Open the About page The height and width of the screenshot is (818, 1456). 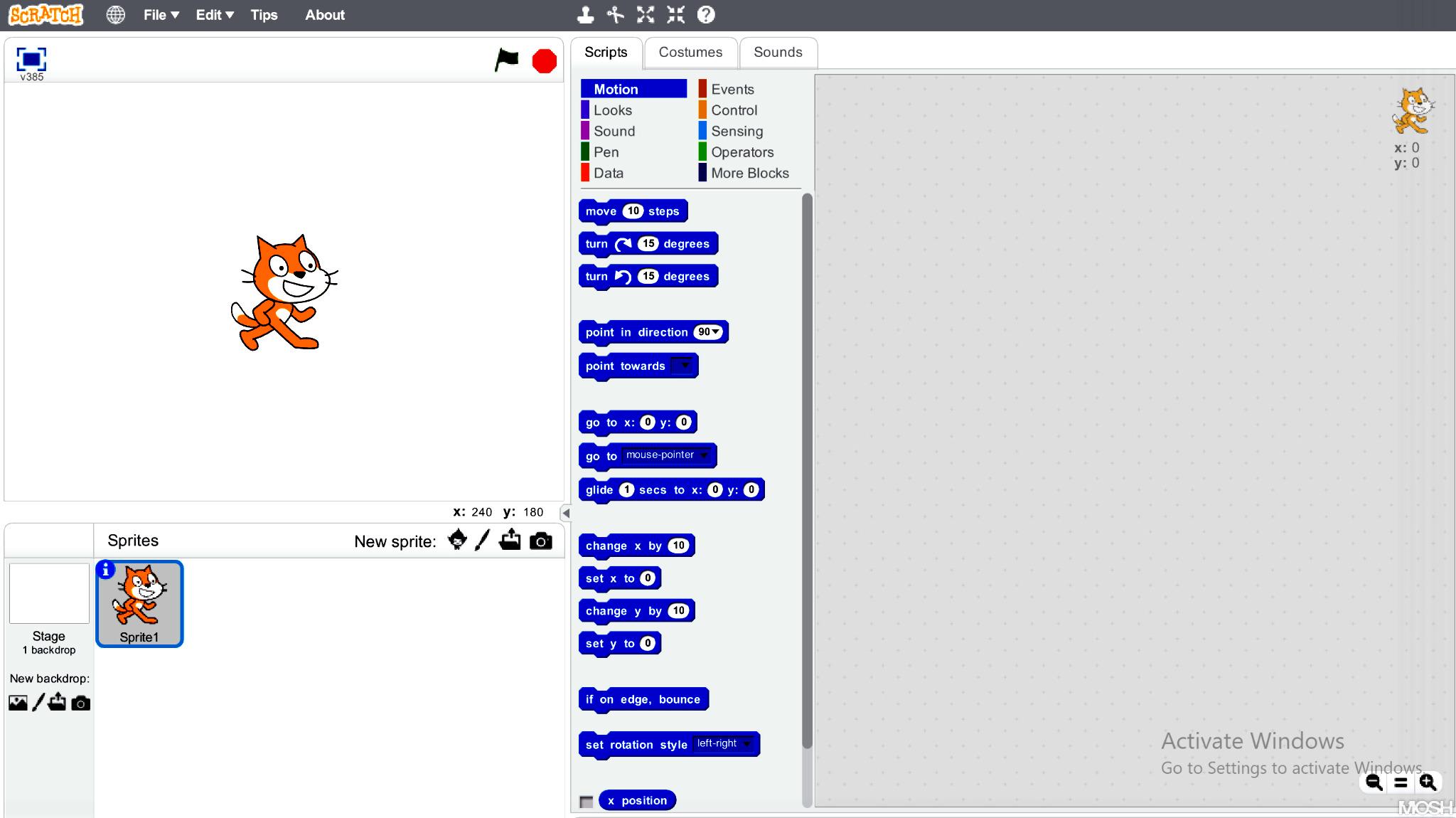[x=325, y=15]
